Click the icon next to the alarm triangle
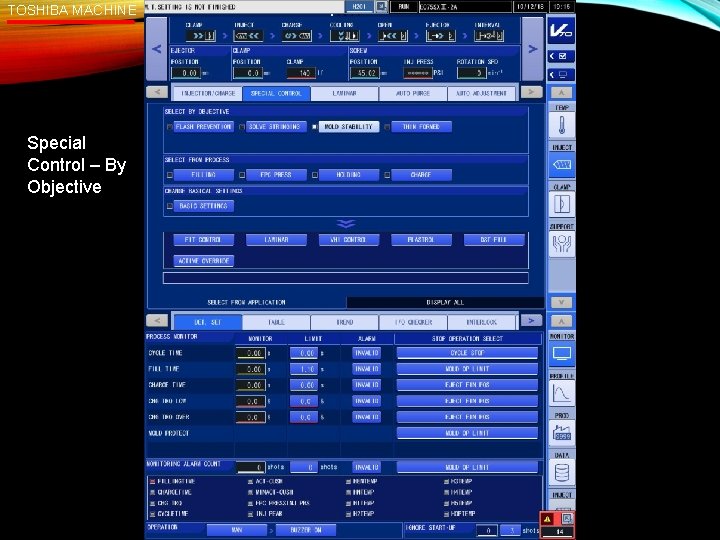Viewport: 720px width, 540px height. (567, 519)
